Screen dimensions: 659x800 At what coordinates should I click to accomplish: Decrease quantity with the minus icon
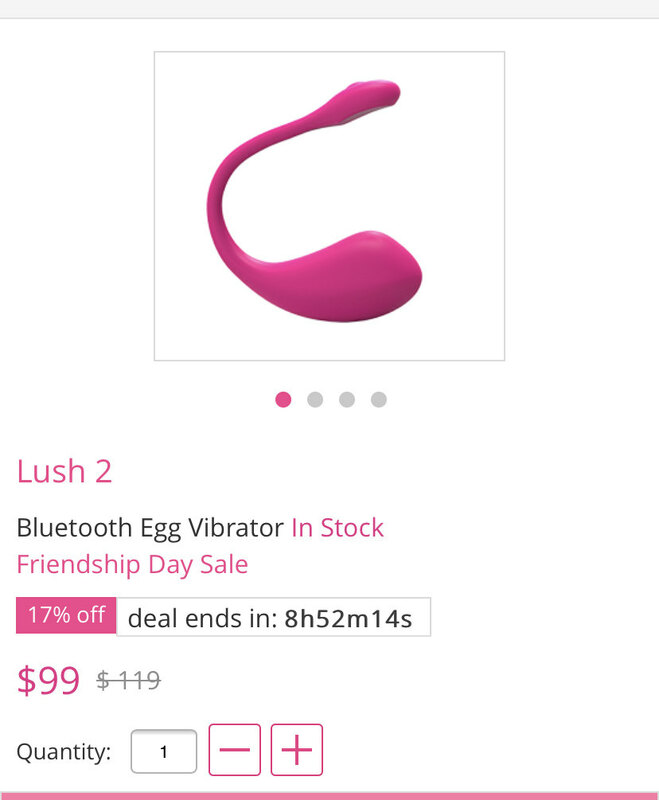235,749
